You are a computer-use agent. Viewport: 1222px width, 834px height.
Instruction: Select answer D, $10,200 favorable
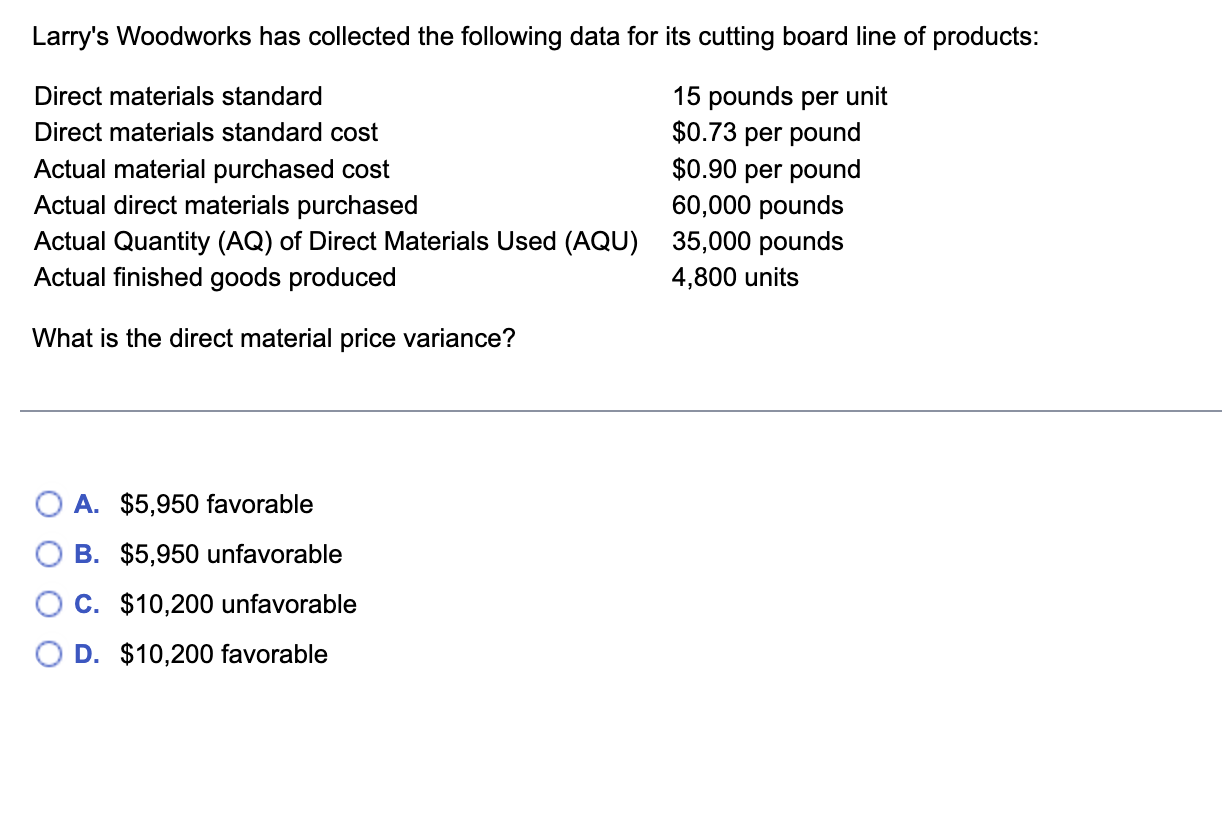pyautogui.click(x=48, y=654)
